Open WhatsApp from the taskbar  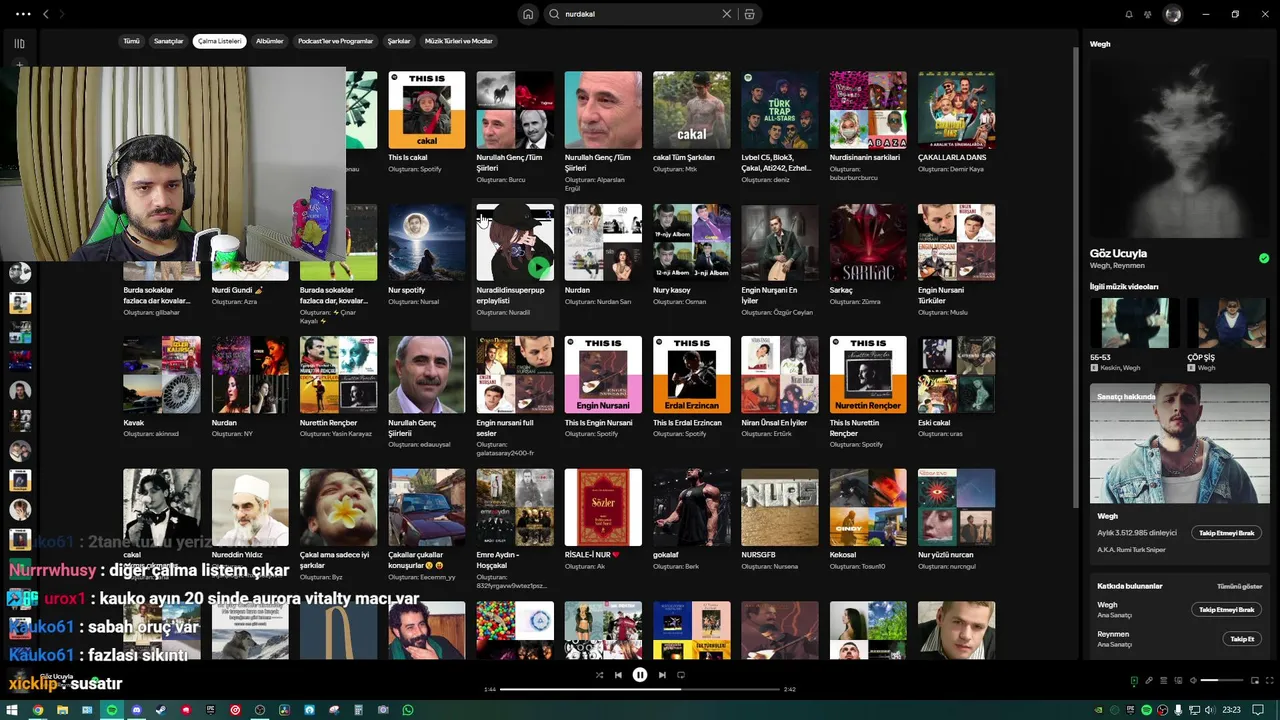point(408,710)
